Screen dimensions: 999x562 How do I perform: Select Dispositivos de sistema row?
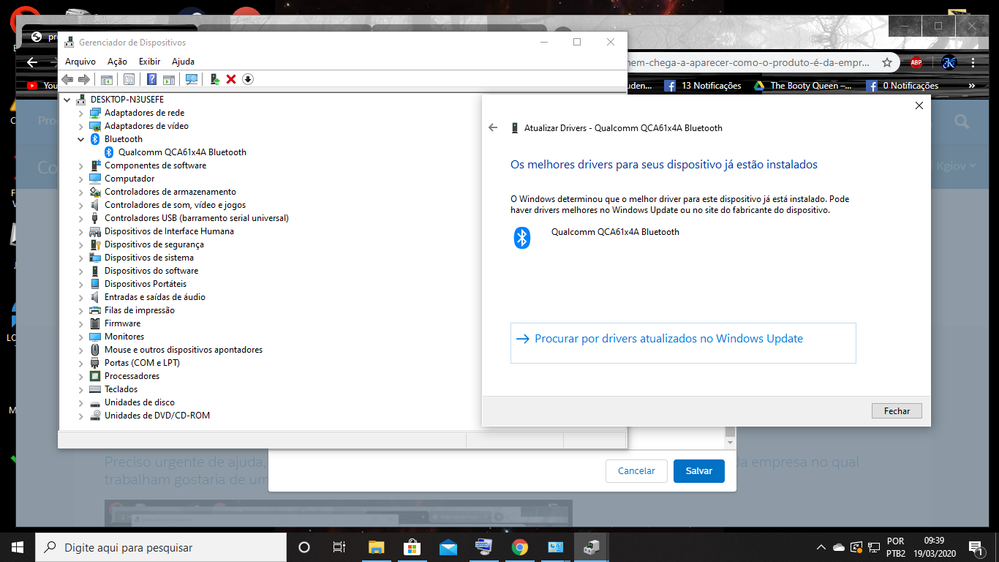[x=149, y=258]
